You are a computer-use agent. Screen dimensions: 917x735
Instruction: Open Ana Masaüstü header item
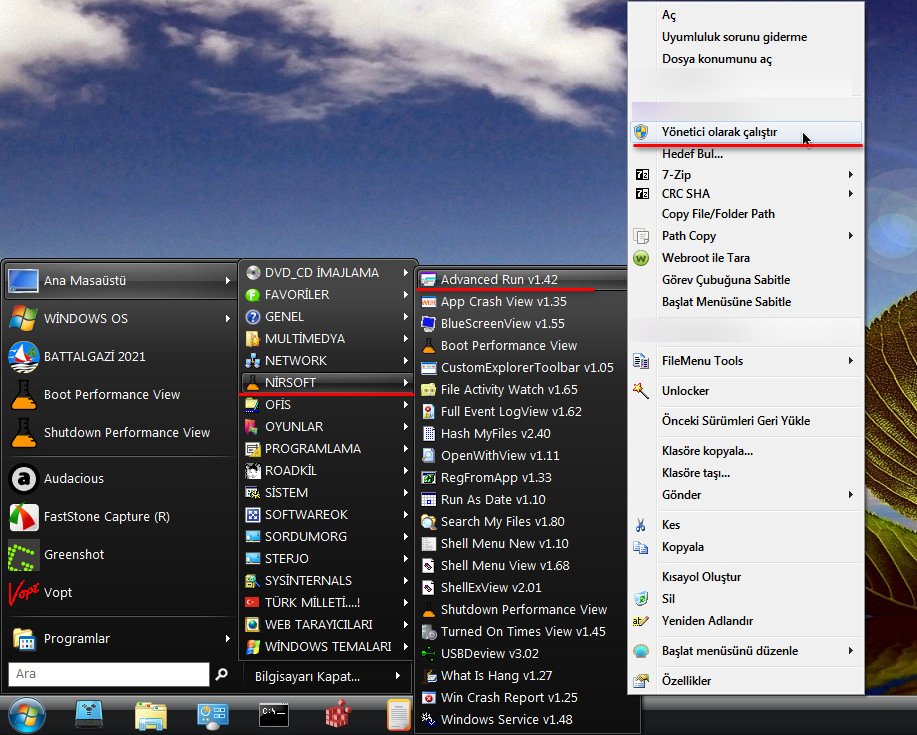(x=119, y=281)
